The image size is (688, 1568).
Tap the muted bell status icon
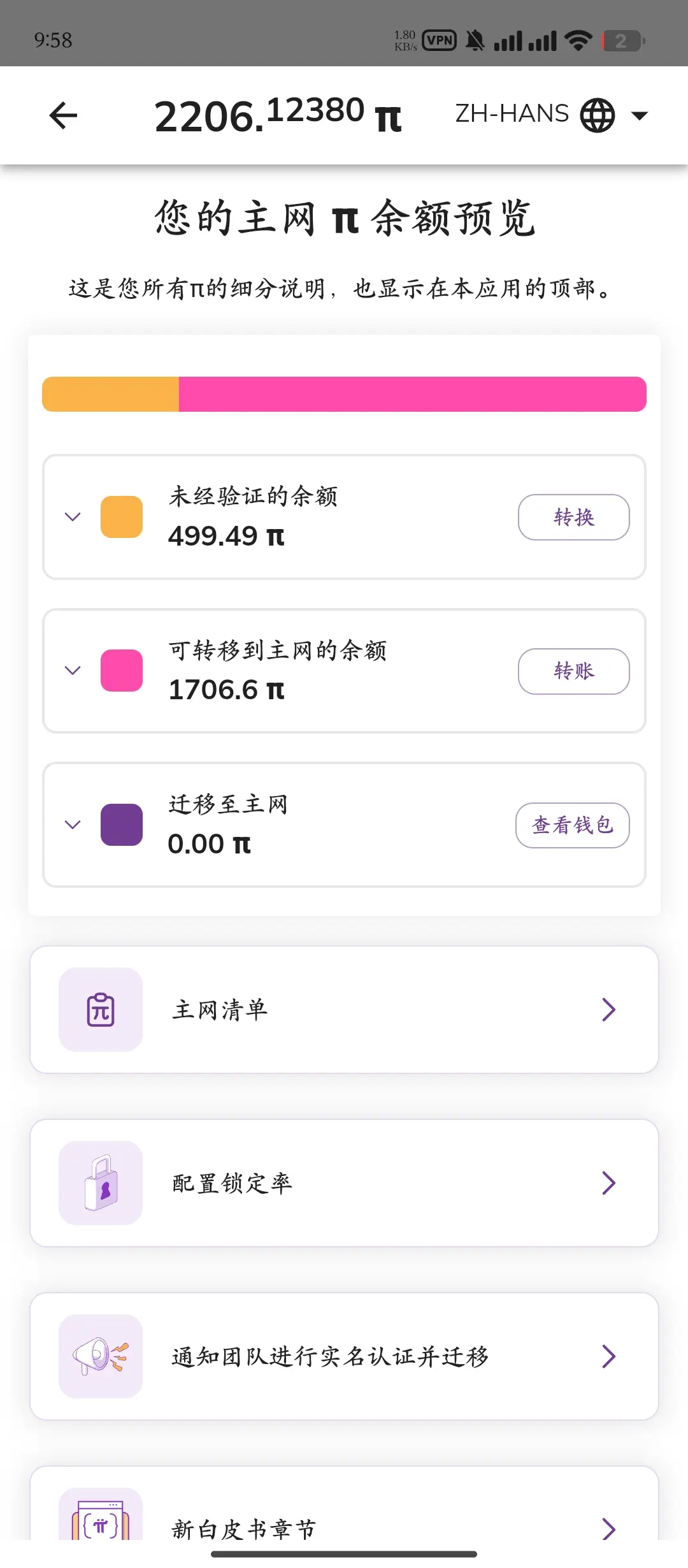475,41
